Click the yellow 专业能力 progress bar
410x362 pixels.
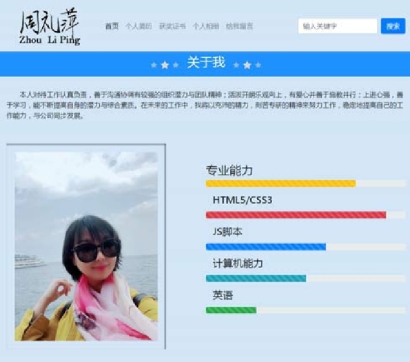(281, 183)
